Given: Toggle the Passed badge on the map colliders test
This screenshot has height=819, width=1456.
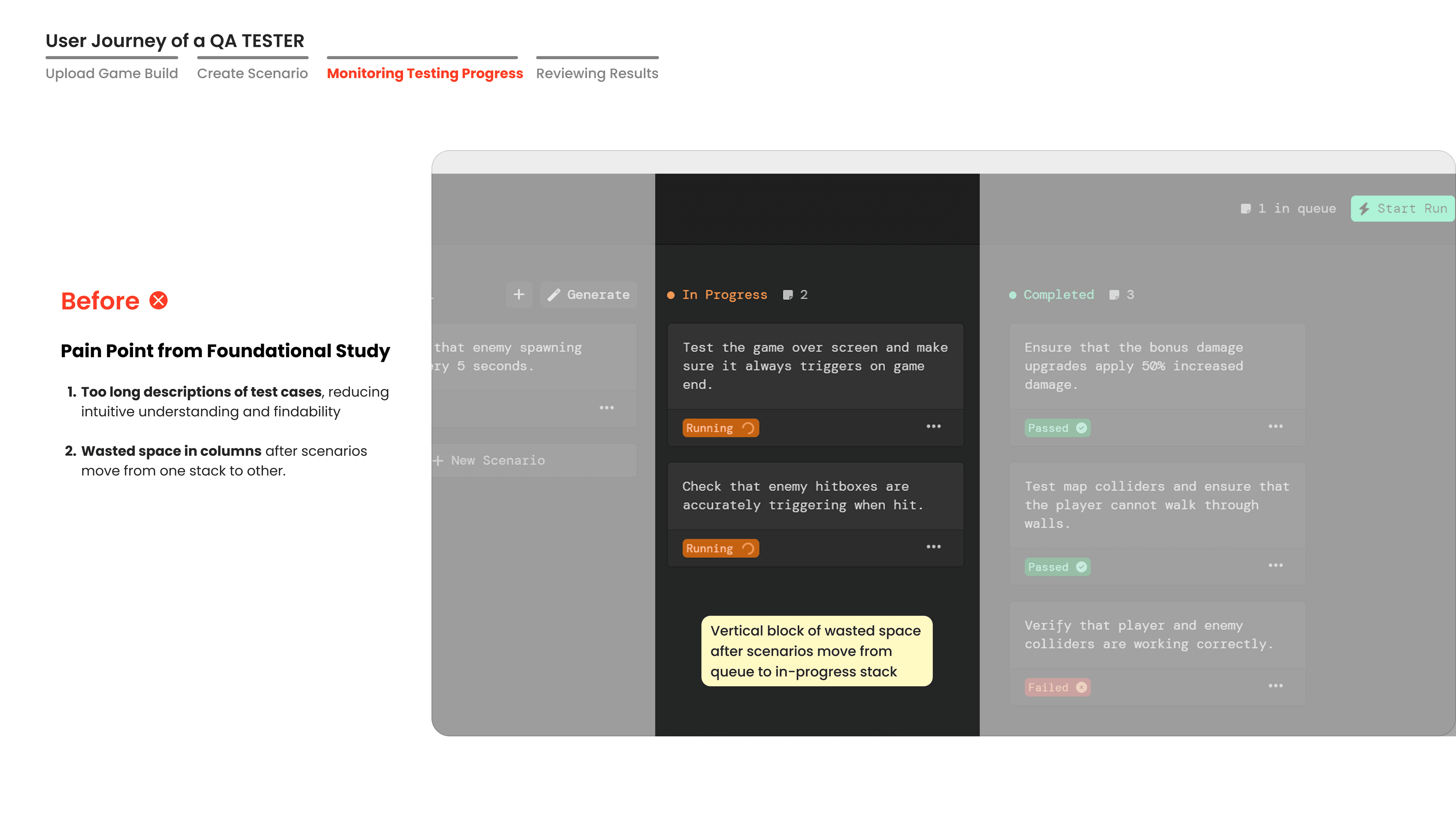Looking at the screenshot, I should [x=1056, y=566].
